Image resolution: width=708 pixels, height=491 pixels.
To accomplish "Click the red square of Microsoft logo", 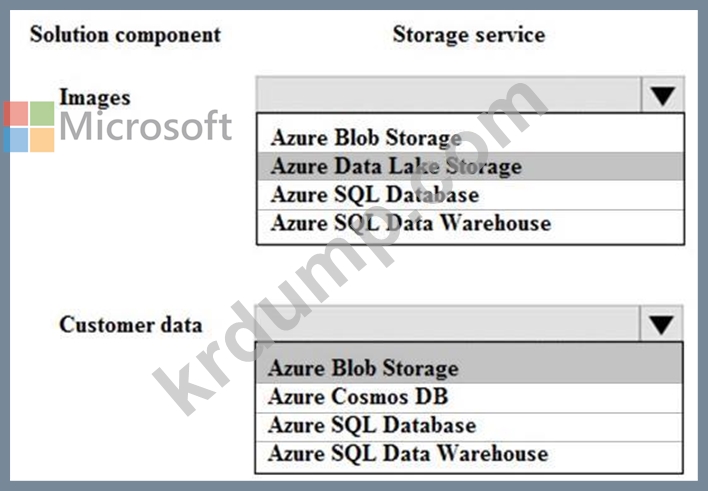I will 16,114.
